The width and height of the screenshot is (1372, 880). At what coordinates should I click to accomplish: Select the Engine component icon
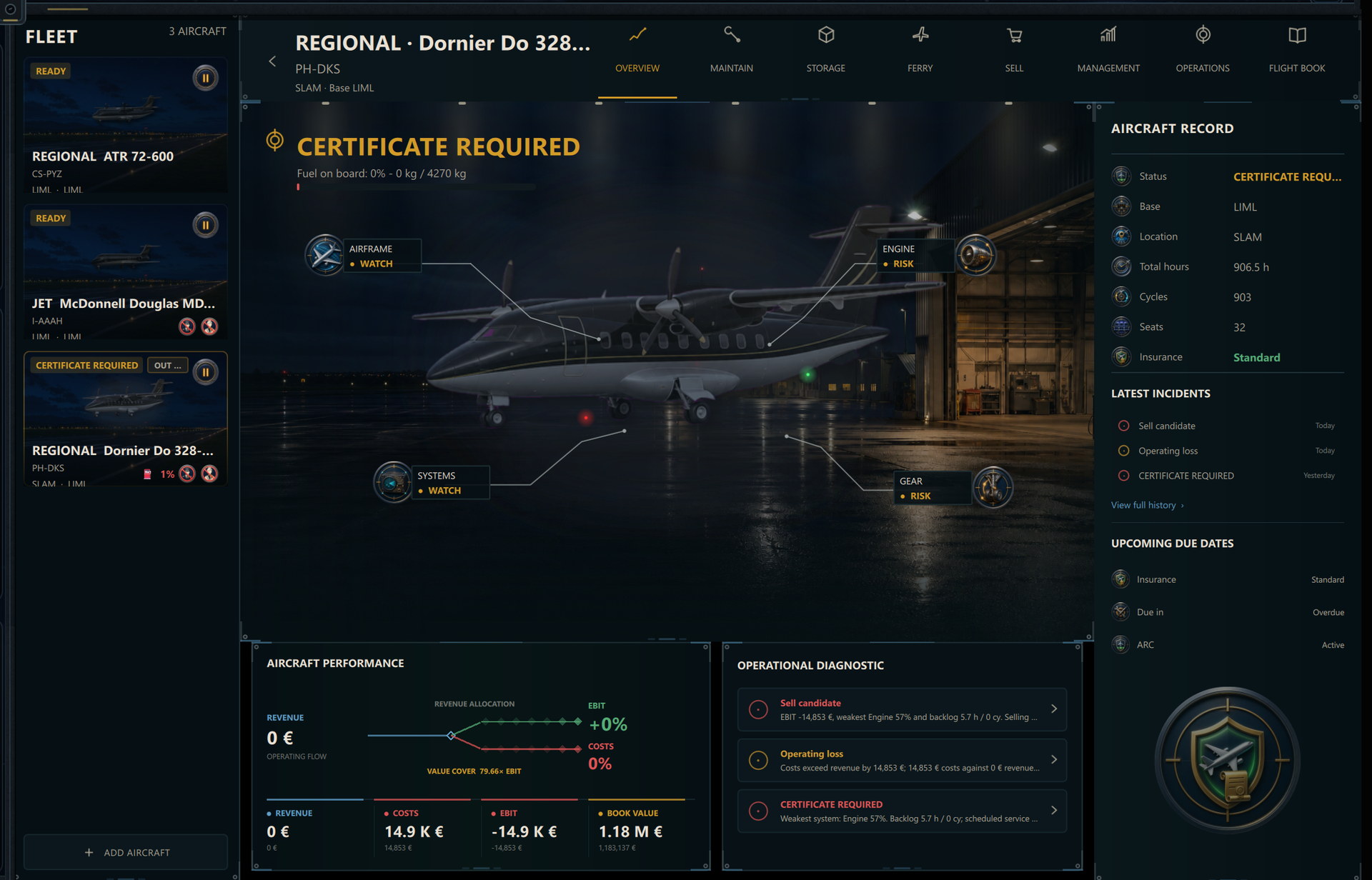coord(975,255)
